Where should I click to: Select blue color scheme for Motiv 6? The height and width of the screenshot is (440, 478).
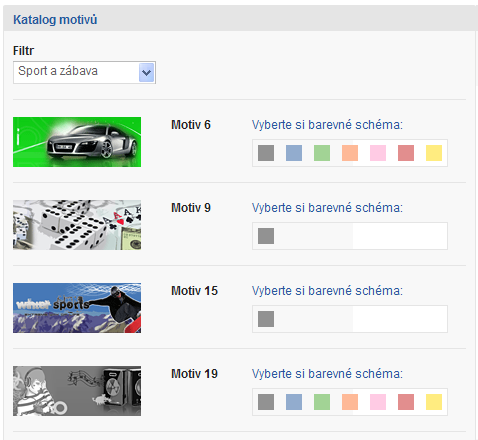[294, 153]
